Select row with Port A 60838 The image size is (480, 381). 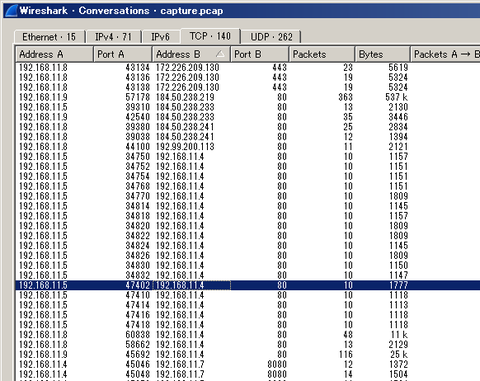point(248,335)
